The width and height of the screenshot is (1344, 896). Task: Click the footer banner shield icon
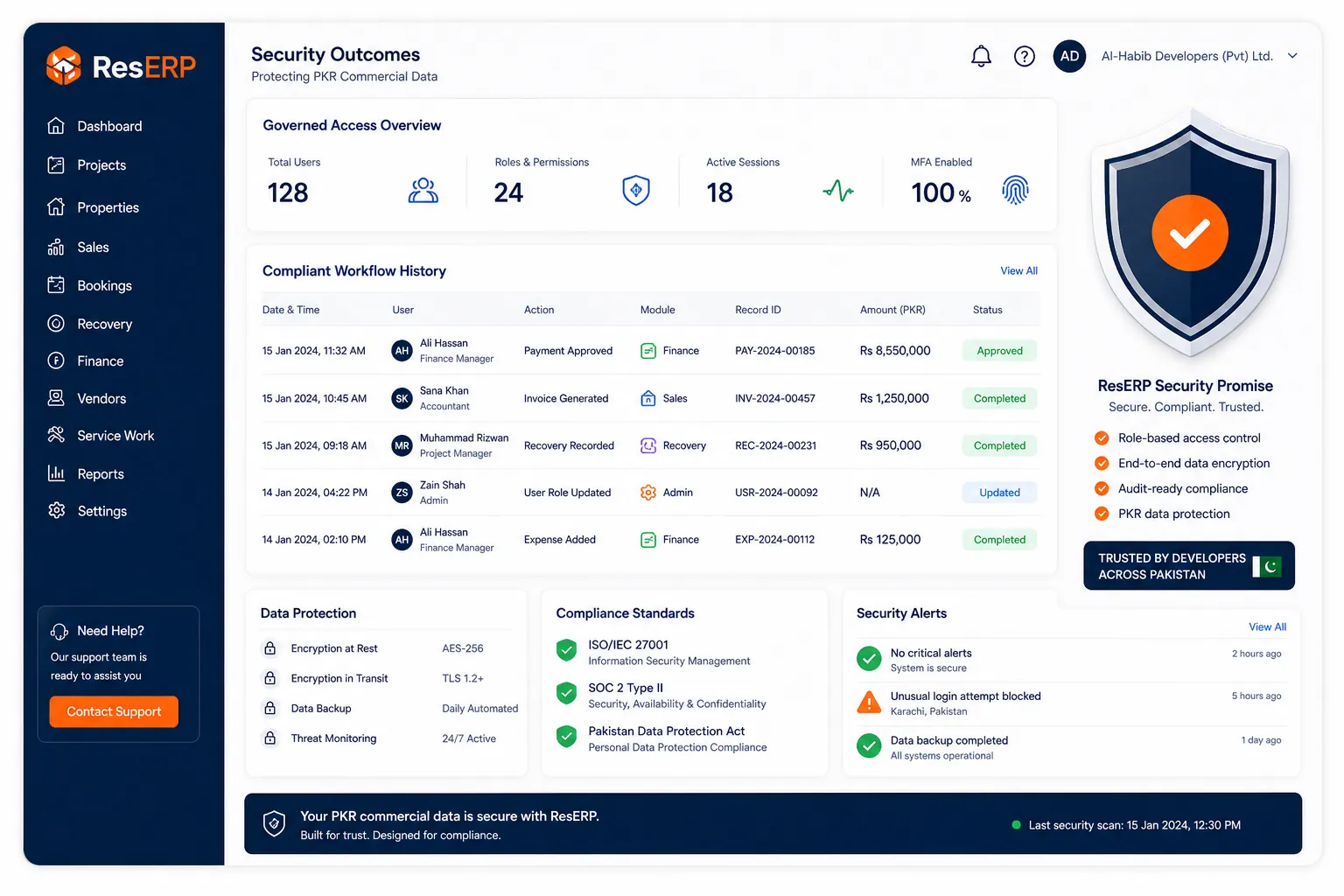pos(274,823)
